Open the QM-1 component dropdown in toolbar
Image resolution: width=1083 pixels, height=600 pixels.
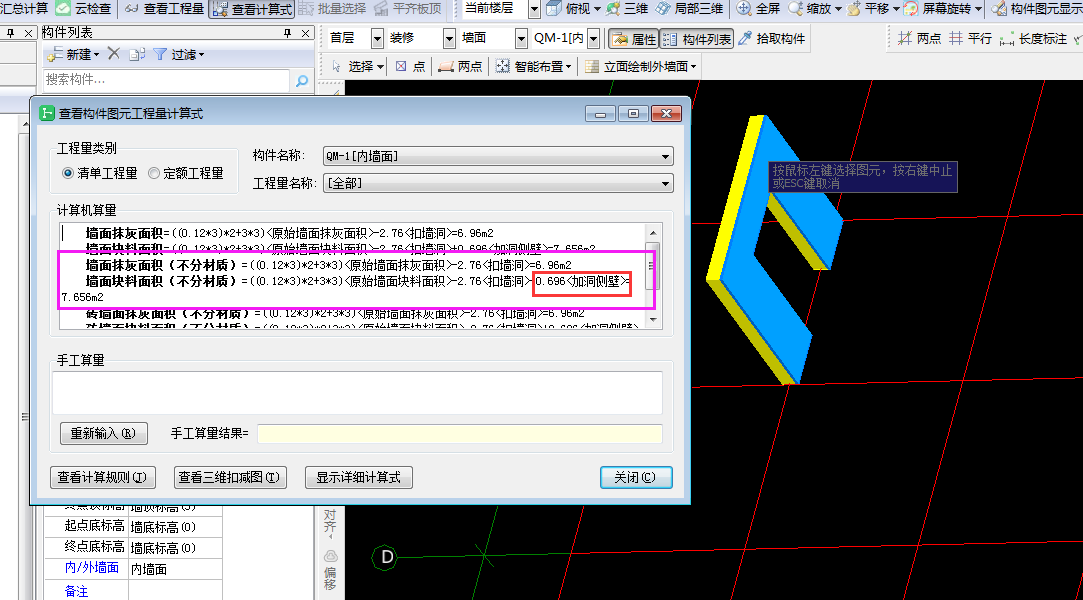click(x=593, y=39)
